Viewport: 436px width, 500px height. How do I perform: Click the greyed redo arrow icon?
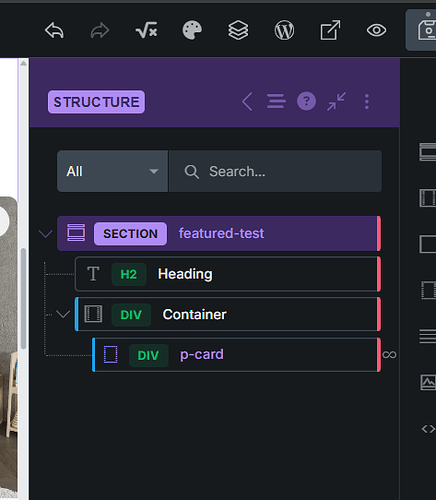point(100,30)
